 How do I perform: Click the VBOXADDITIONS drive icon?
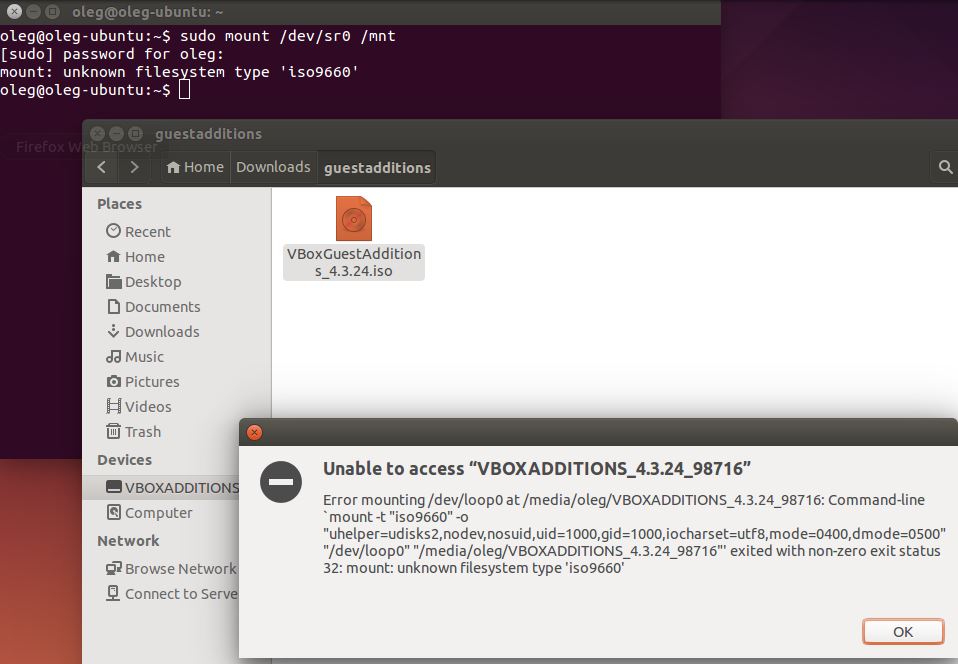click(113, 487)
